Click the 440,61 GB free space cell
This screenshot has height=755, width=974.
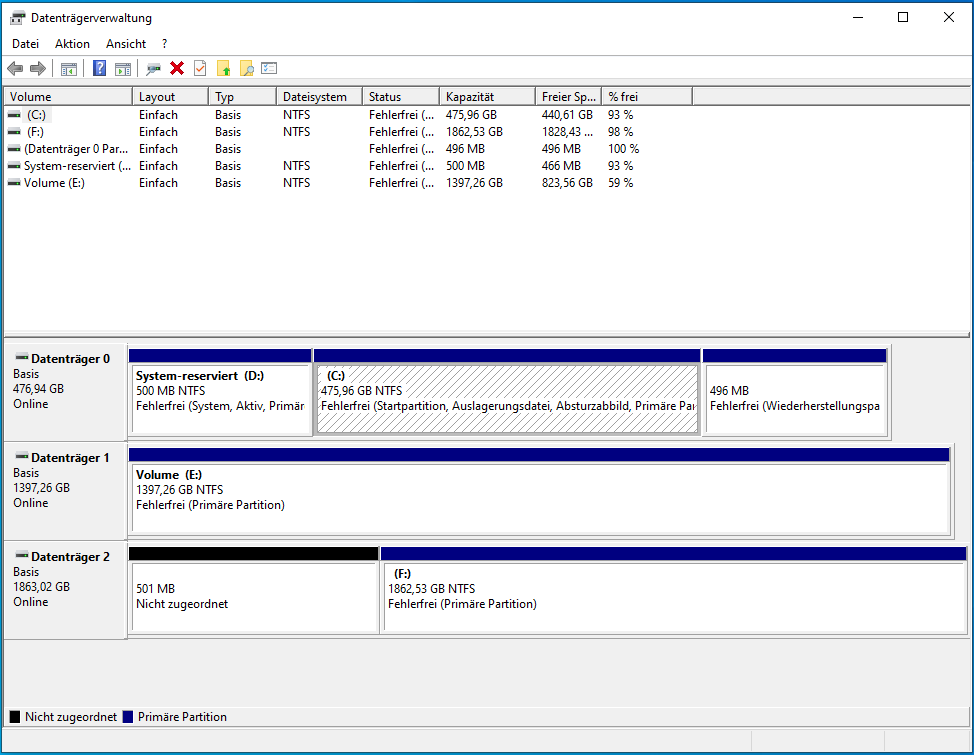tap(567, 115)
